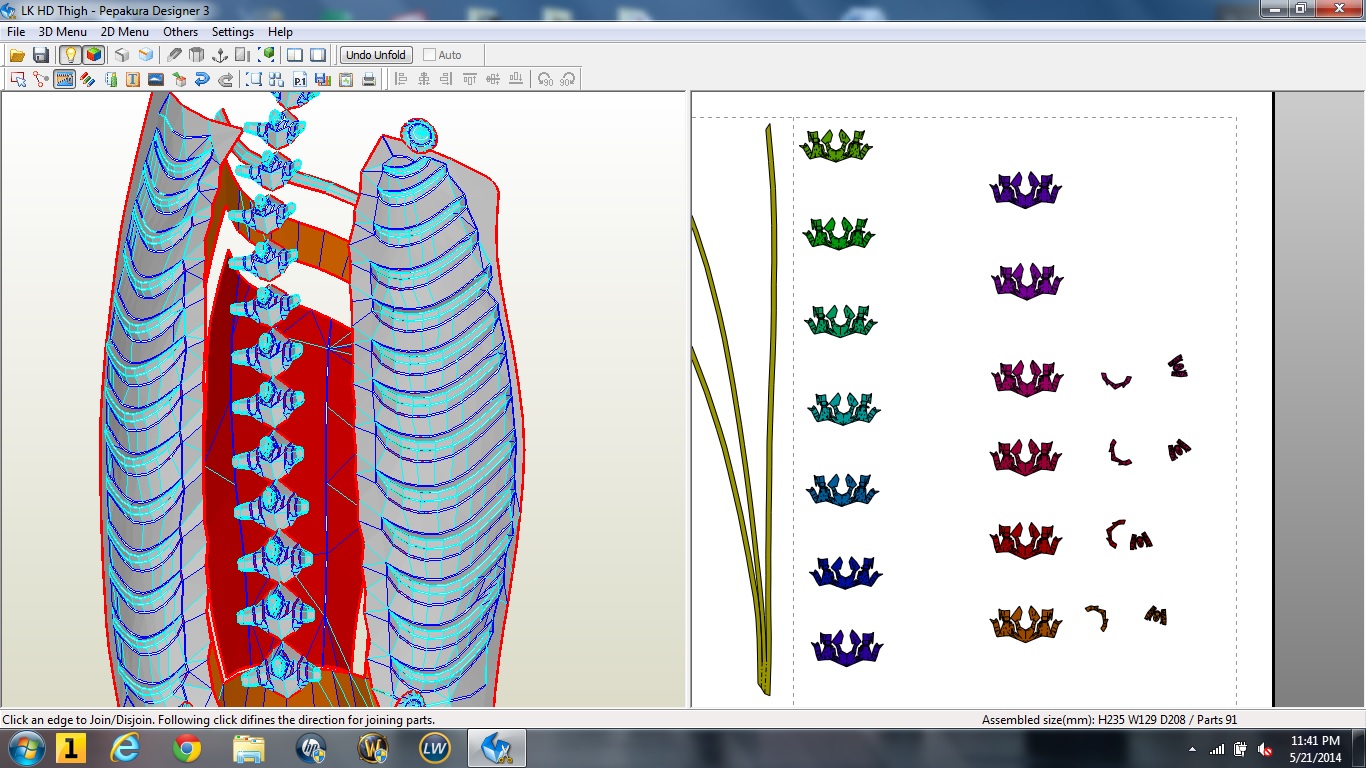Screen dimensions: 1366x768
Task: Open the file explorer folder in taskbar
Action: [249, 748]
